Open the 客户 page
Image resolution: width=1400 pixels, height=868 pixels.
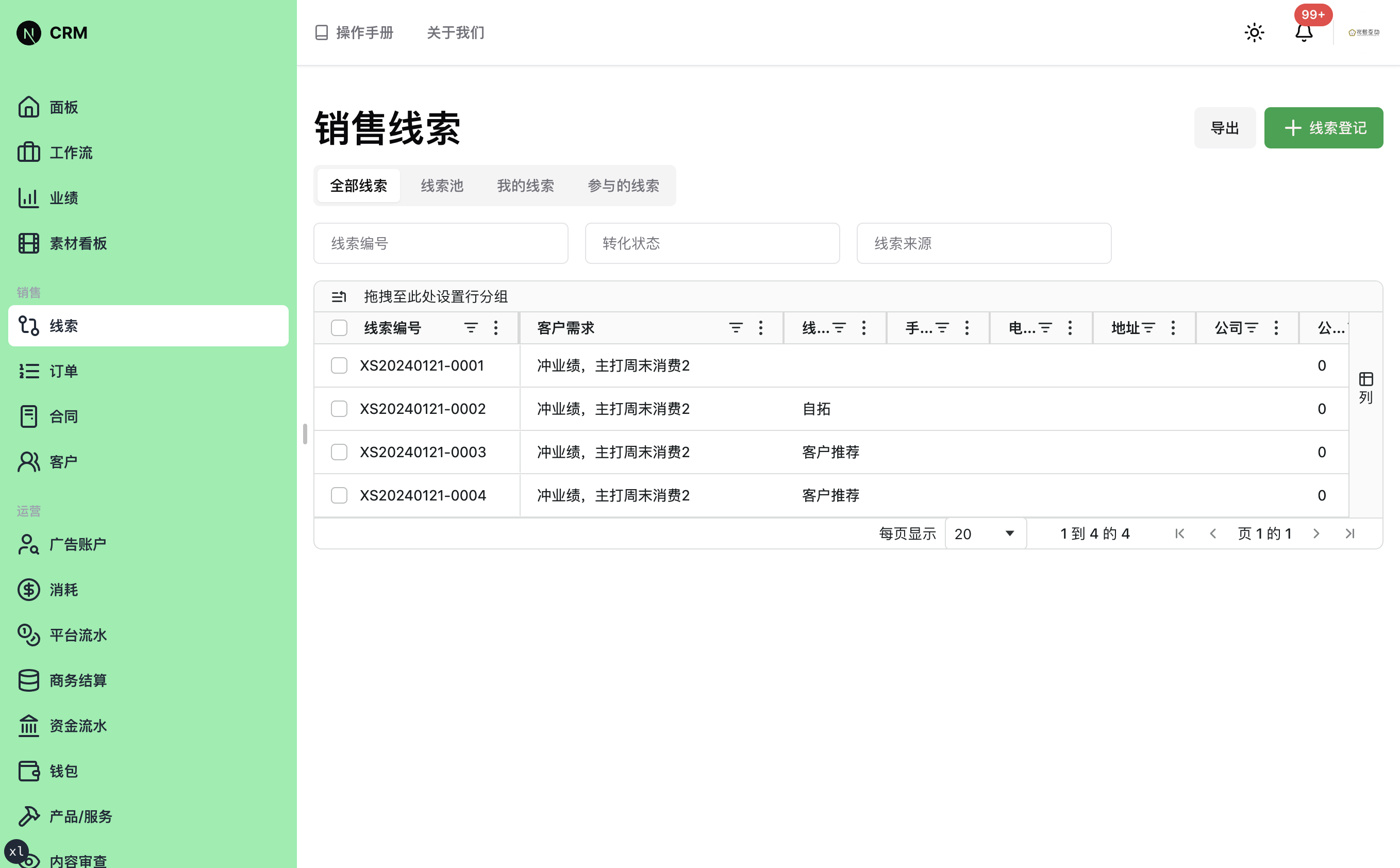point(62,461)
